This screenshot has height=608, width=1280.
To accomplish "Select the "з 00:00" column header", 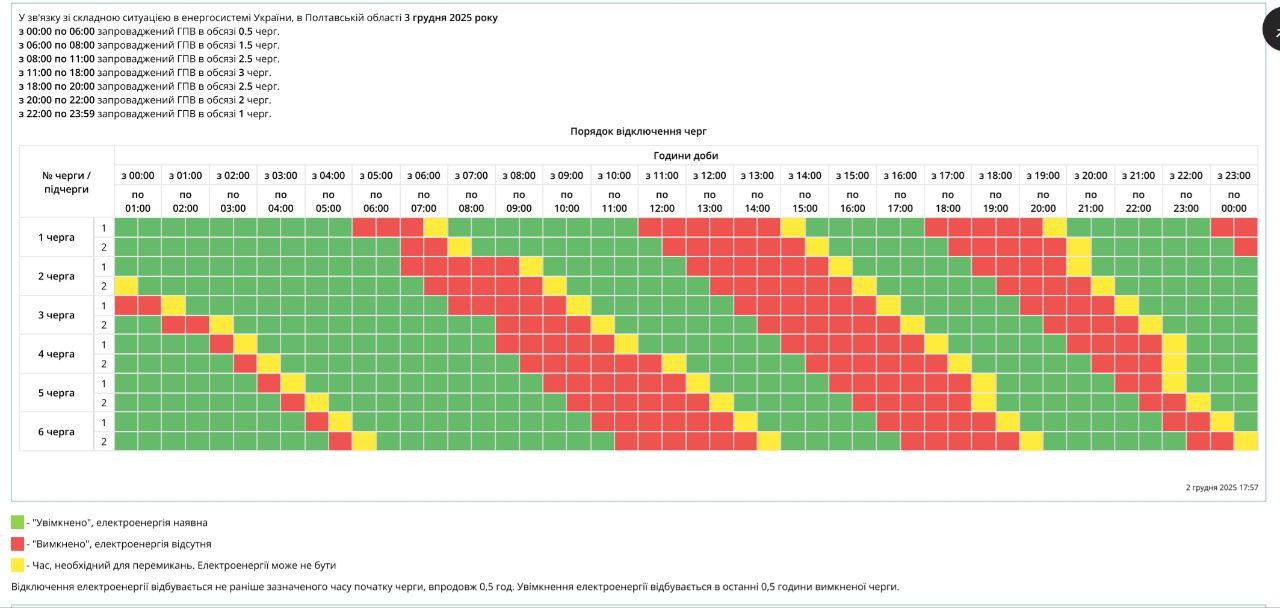I will pyautogui.click(x=138, y=175).
